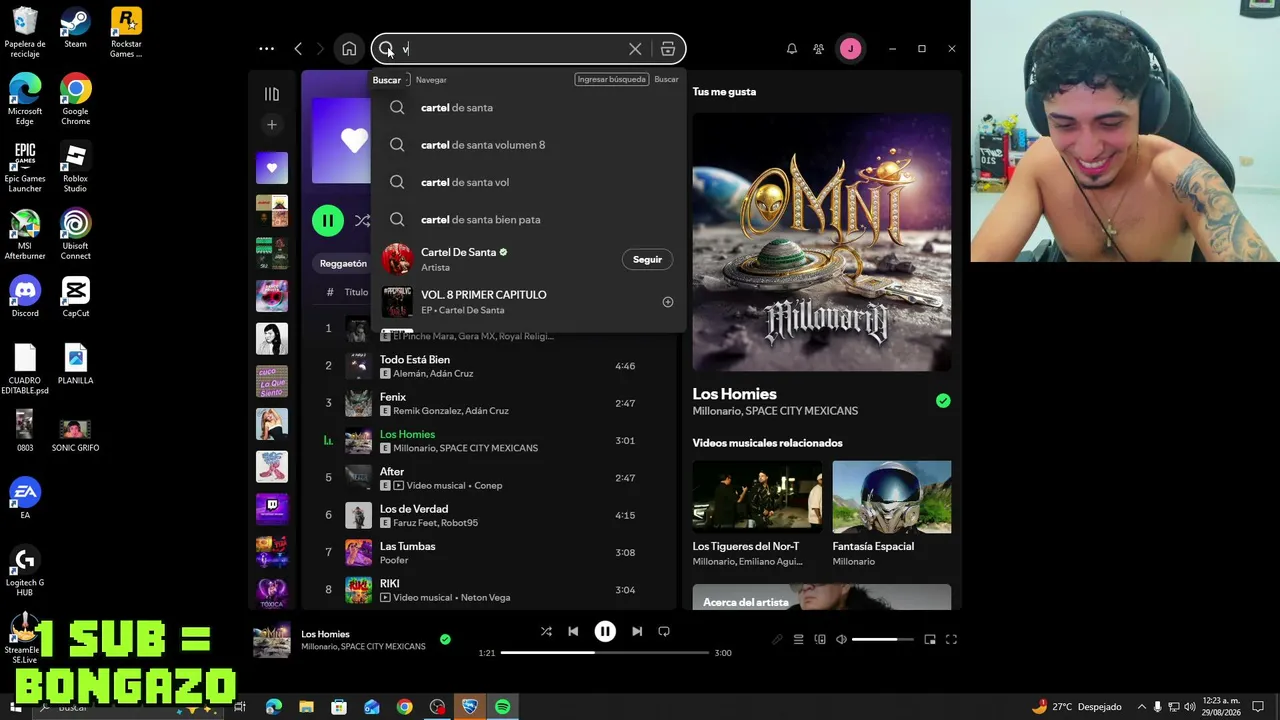The image size is (1280, 720).
Task: Open the lyrics microphone icon
Action: coord(777,639)
